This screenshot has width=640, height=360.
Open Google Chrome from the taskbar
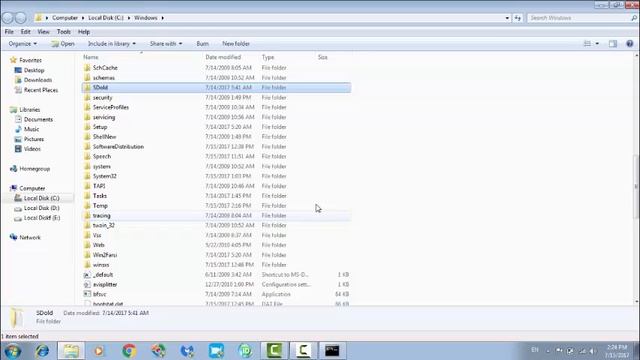pyautogui.click(x=129, y=351)
